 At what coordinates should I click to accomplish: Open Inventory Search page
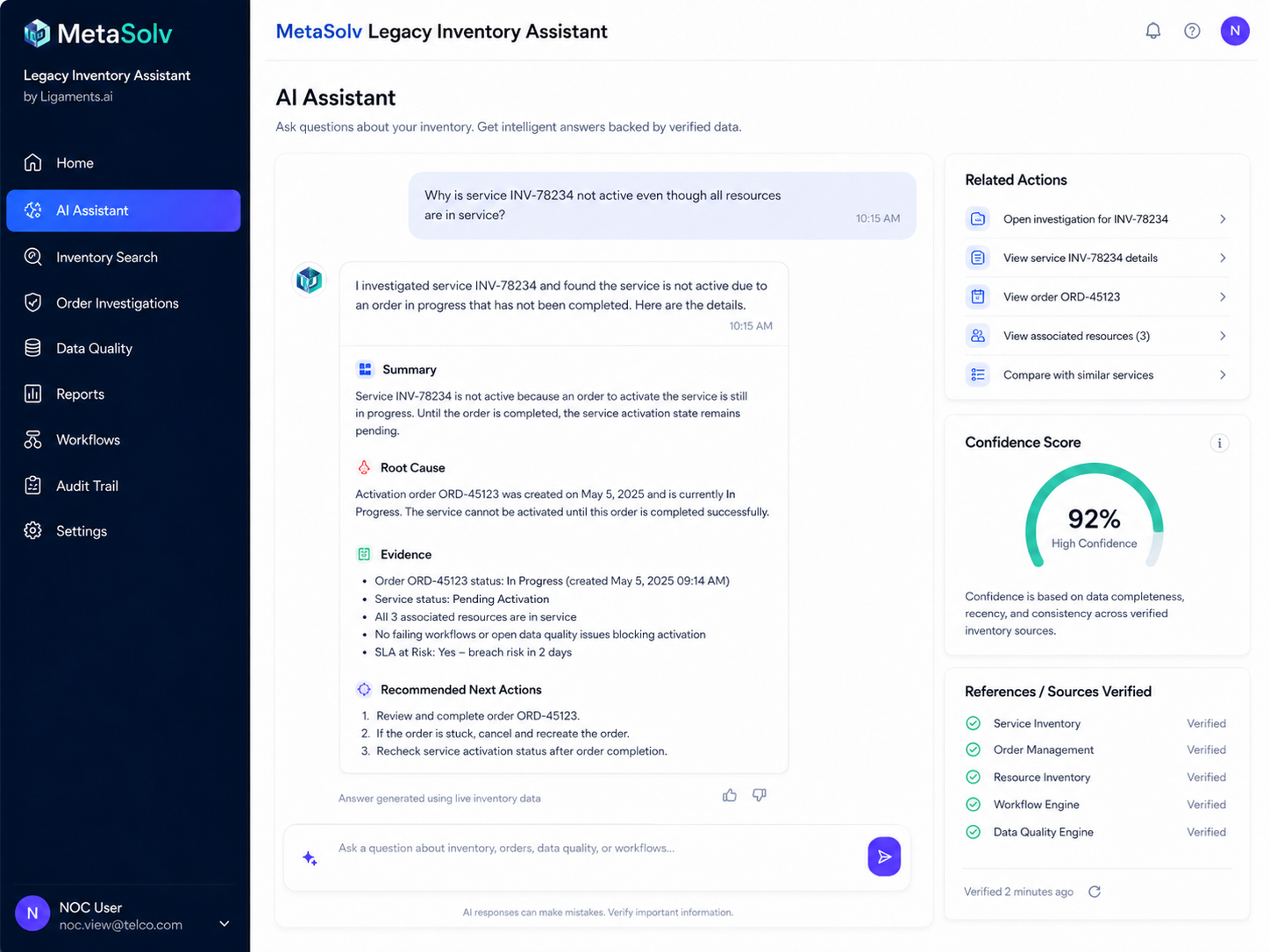(124, 257)
